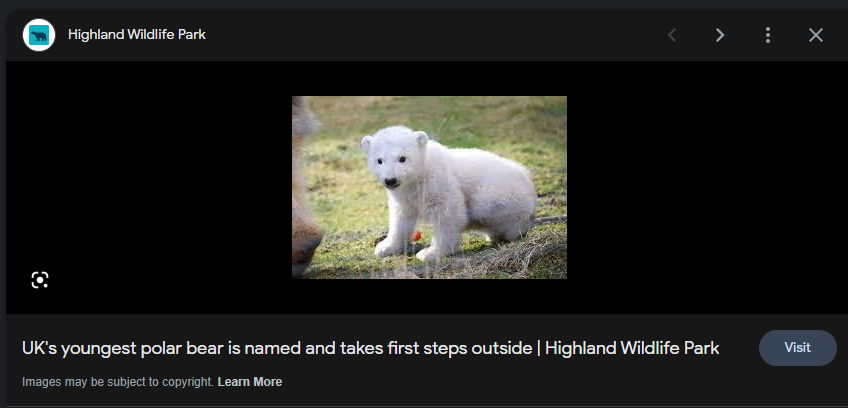Image resolution: width=848 pixels, height=408 pixels.
Task: Click the Highland Wildlife Park source name
Action: tap(137, 35)
